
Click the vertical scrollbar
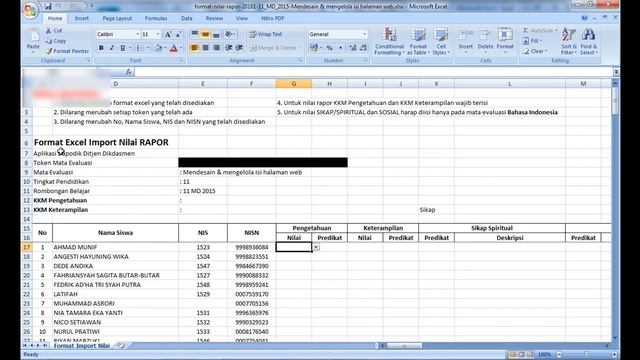pos(615,211)
